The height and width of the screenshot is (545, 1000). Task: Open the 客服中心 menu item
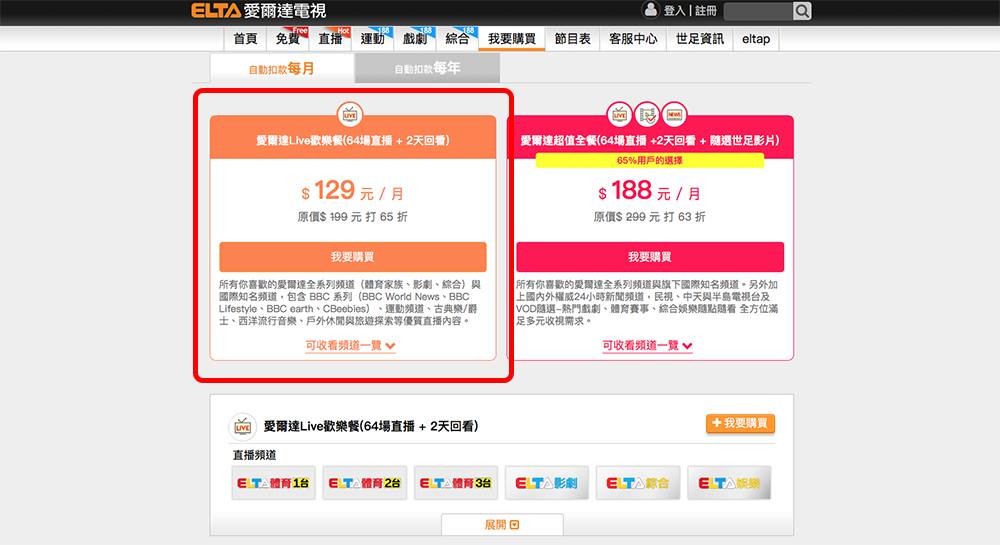coord(633,39)
